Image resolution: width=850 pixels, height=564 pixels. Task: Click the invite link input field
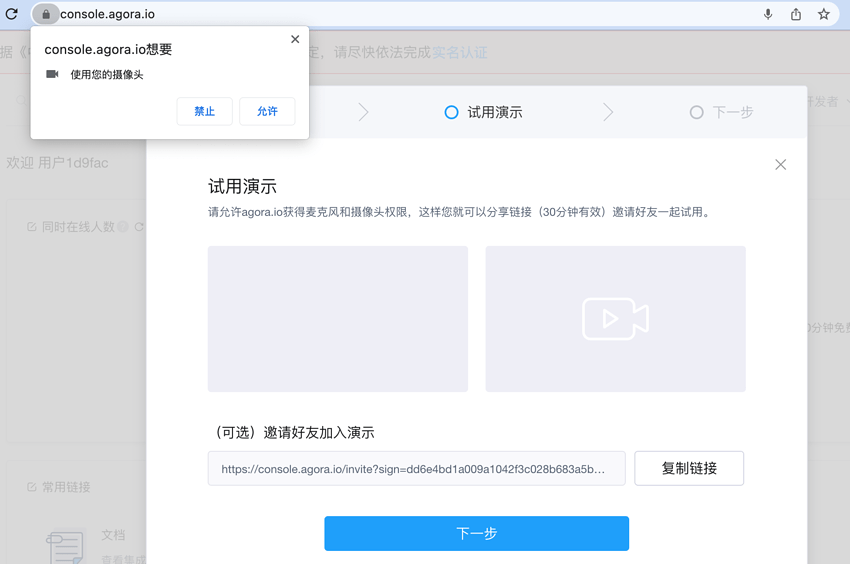pos(416,469)
